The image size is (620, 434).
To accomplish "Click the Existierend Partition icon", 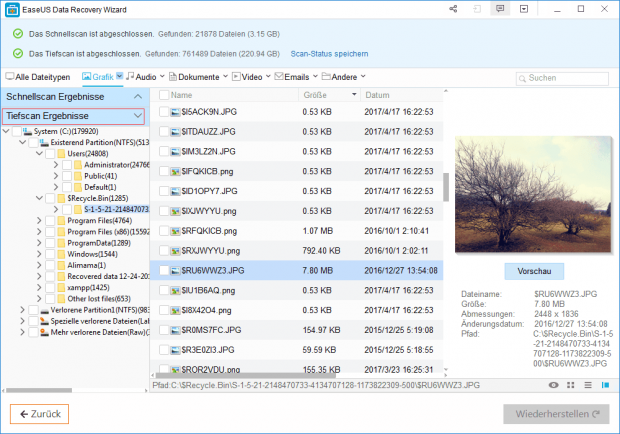I will [x=44, y=142].
